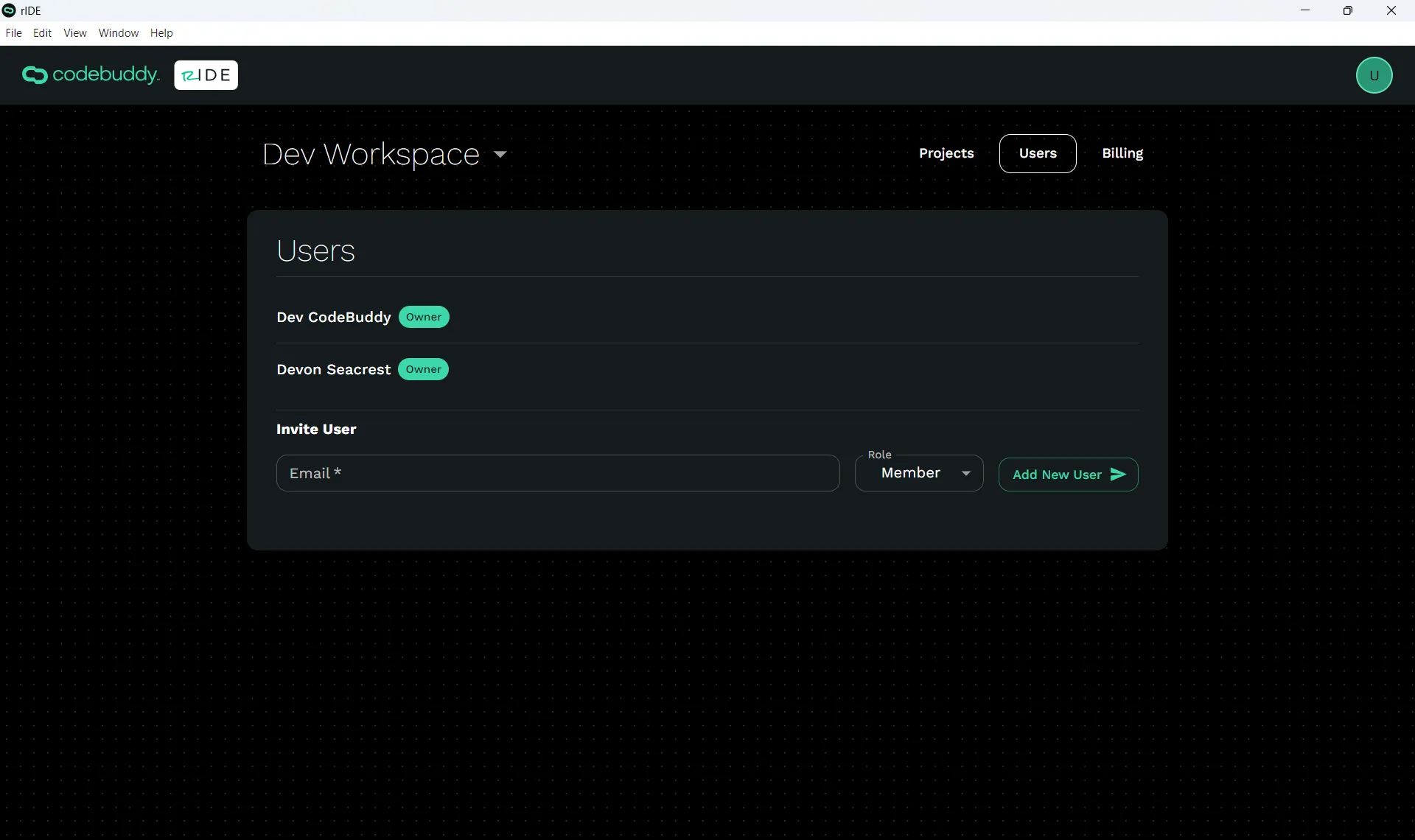
Task: Click the Dev CodeBuddy user name
Action: (x=334, y=317)
